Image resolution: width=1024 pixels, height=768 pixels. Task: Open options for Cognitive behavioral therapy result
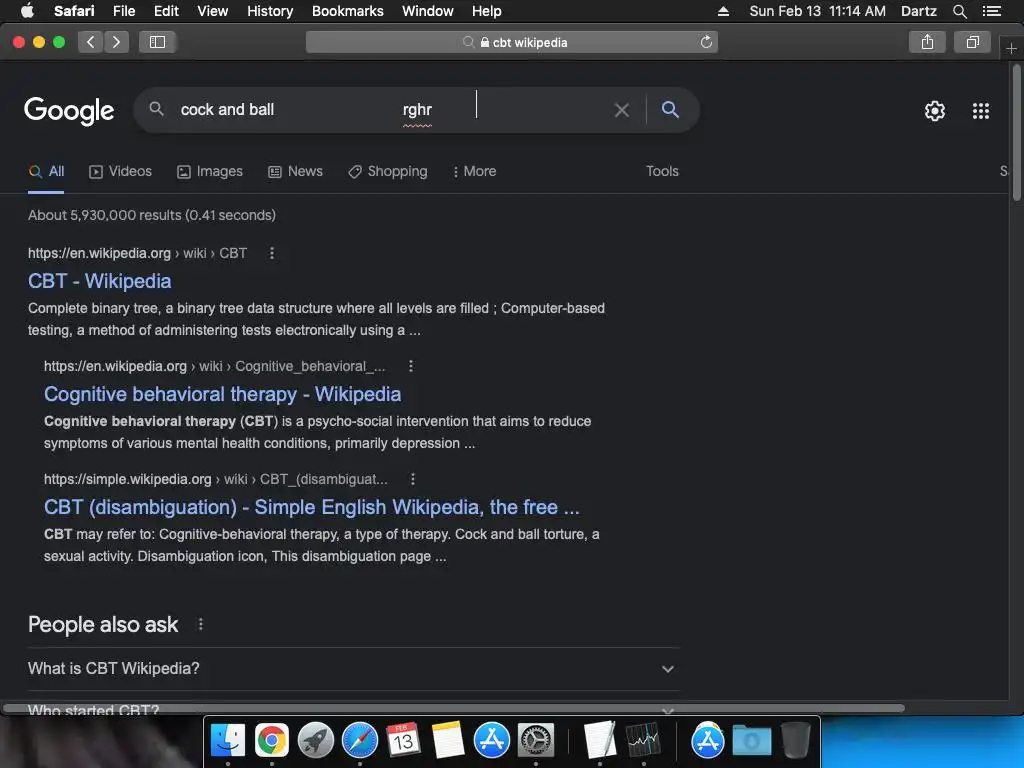tap(411, 366)
